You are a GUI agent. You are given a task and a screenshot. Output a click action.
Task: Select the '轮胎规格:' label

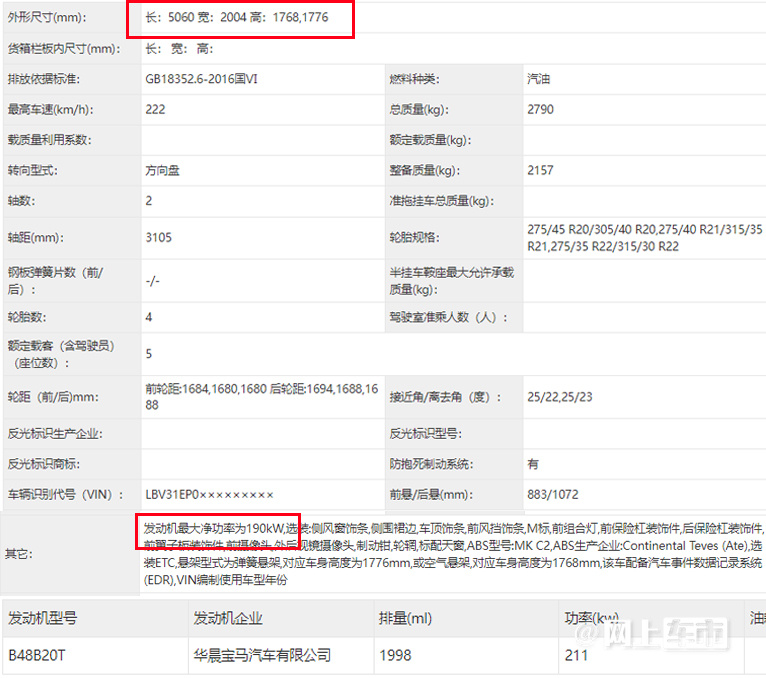click(414, 238)
